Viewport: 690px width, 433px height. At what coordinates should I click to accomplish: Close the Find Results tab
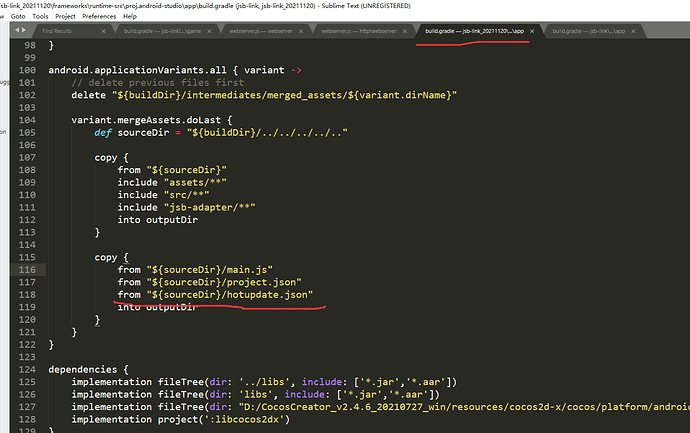pos(103,31)
